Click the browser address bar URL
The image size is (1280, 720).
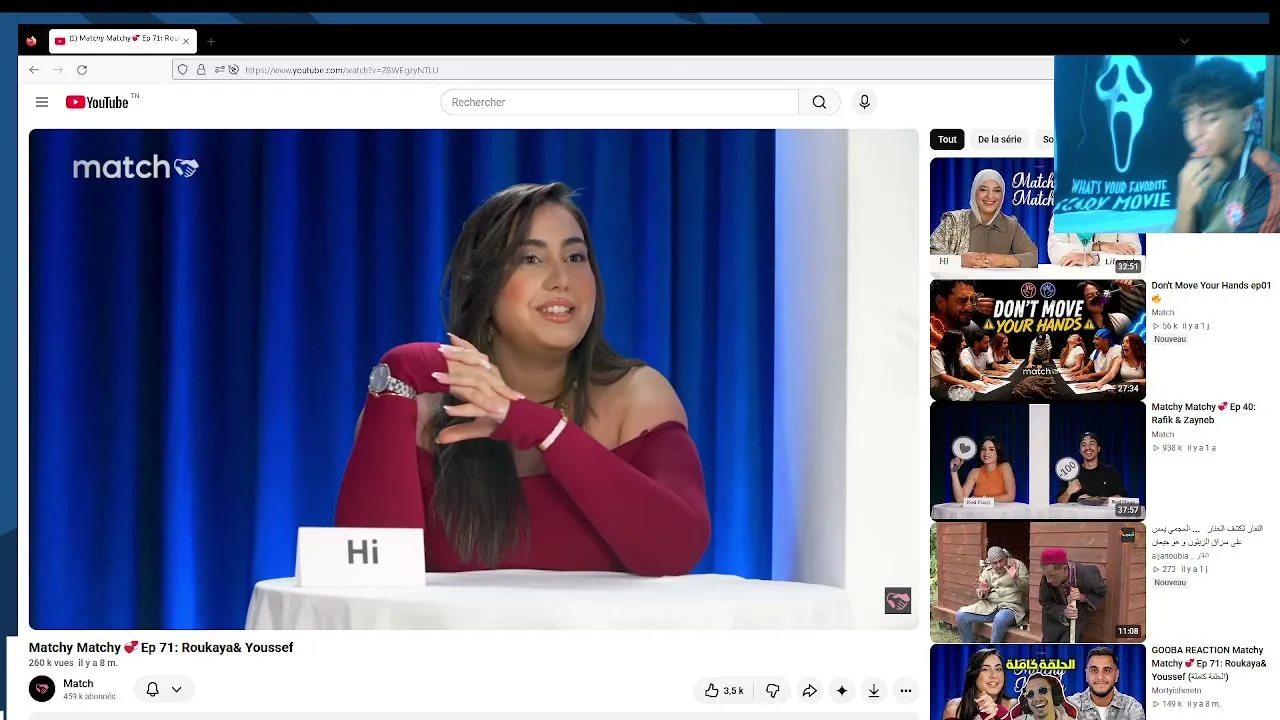pyautogui.click(x=342, y=70)
